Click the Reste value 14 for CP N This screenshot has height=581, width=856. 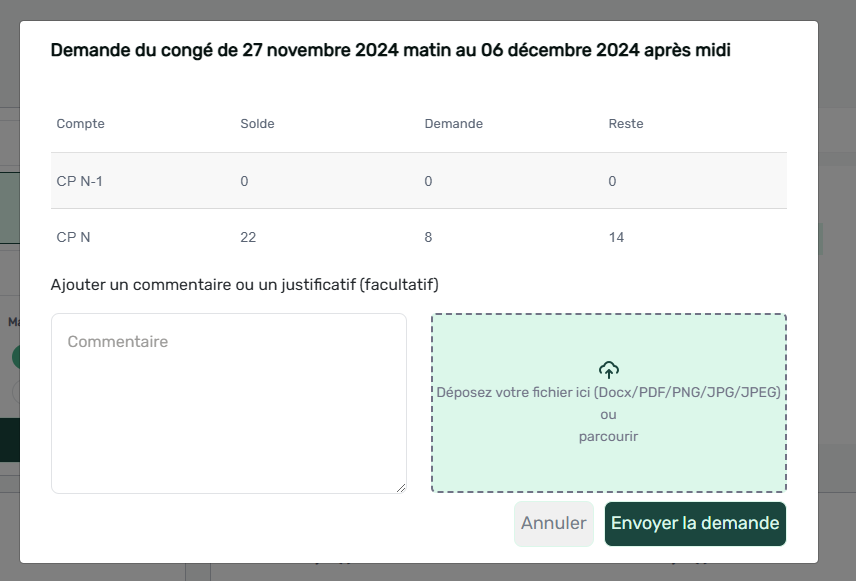coord(617,237)
